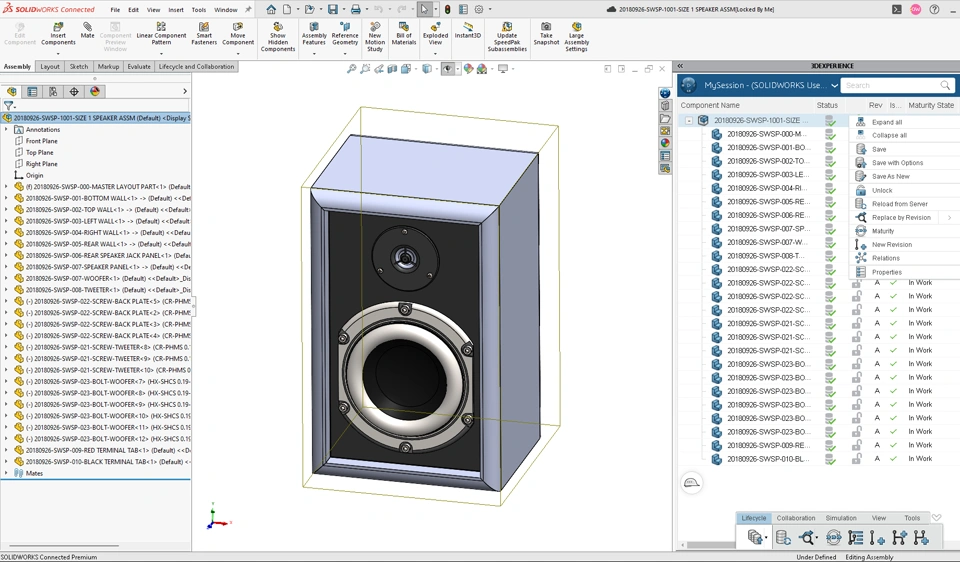Select the Smart Fasteners tool
960x562 pixels.
(x=204, y=33)
